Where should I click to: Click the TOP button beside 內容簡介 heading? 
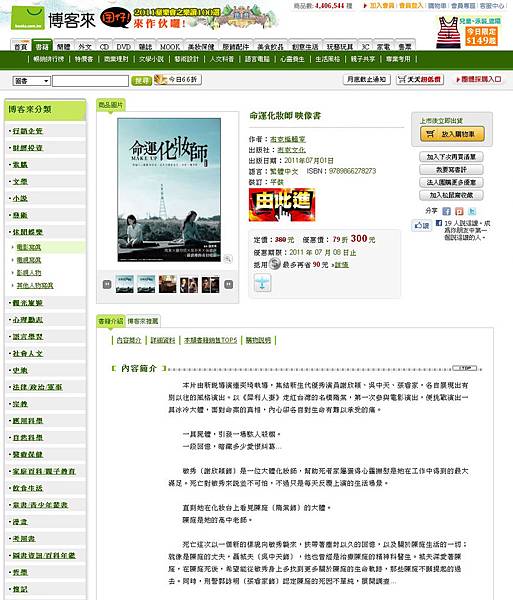(464, 368)
